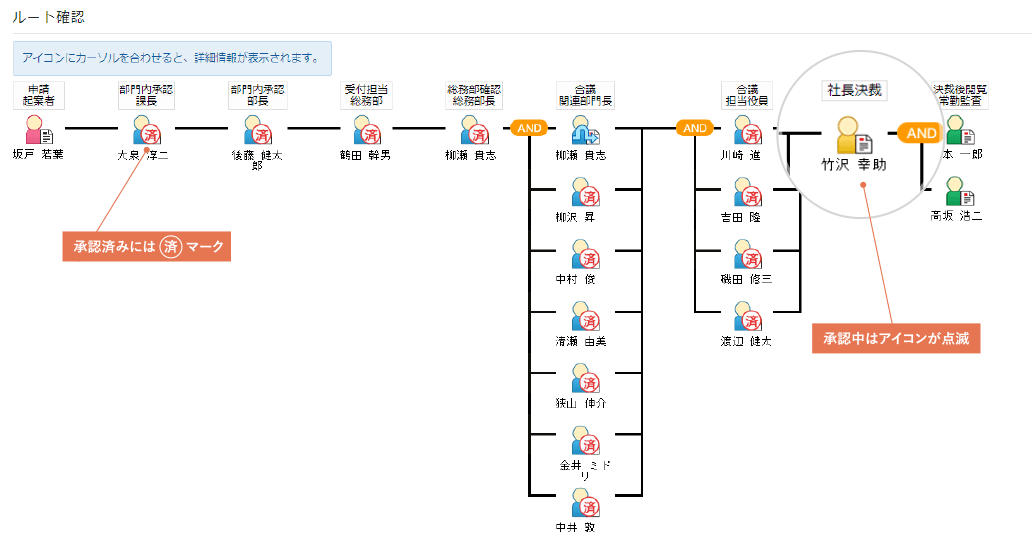Viewport: 1032px width, 546px height.
Task: Click AND badge before 合議 担当役員
Action: 695,128
